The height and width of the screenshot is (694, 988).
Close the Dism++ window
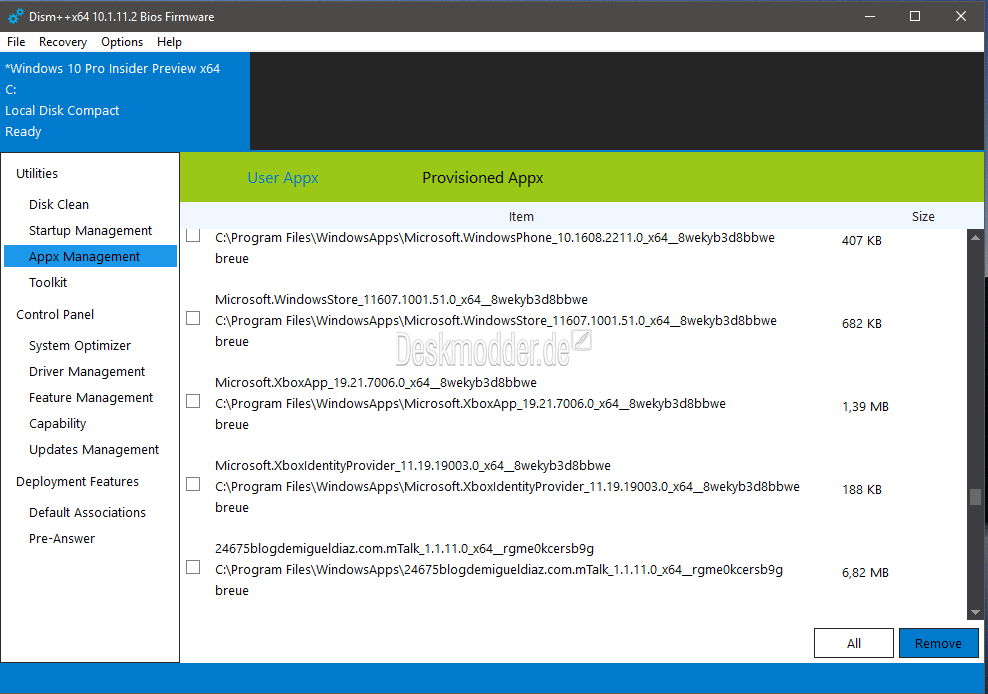click(961, 16)
